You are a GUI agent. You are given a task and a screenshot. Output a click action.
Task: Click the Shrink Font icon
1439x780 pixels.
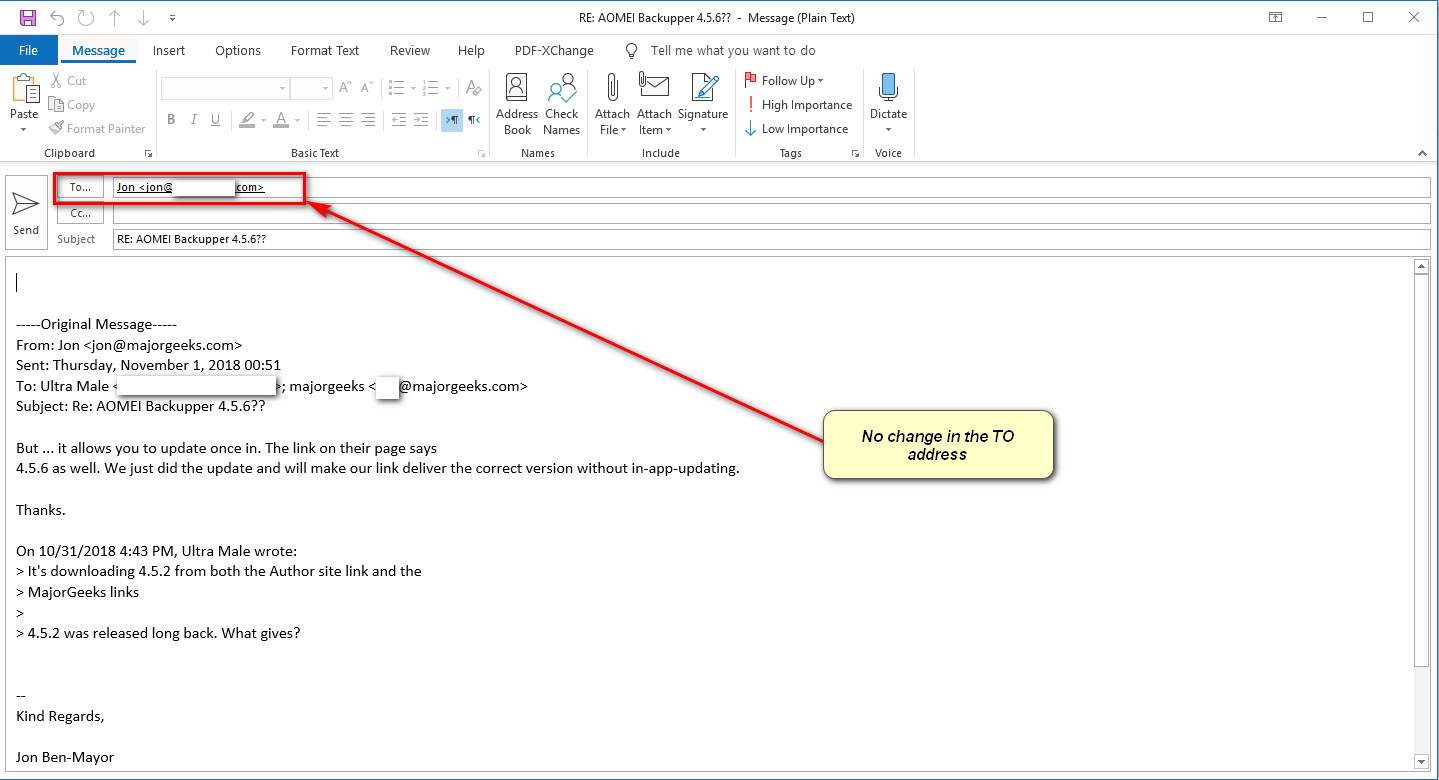tap(367, 89)
